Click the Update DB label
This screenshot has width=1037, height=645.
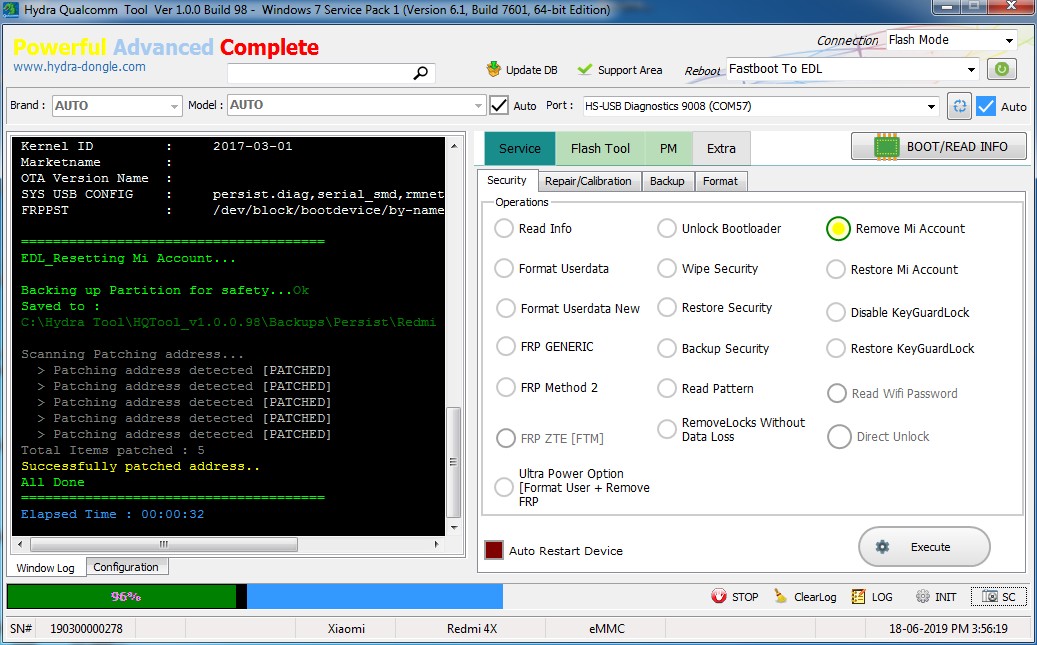532,69
